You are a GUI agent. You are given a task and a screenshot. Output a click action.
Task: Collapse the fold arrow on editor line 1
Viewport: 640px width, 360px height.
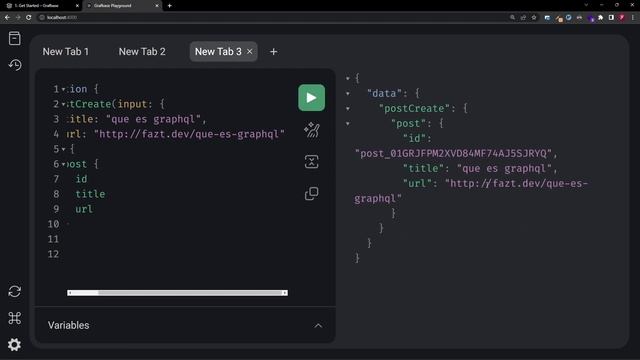[x=63, y=89]
